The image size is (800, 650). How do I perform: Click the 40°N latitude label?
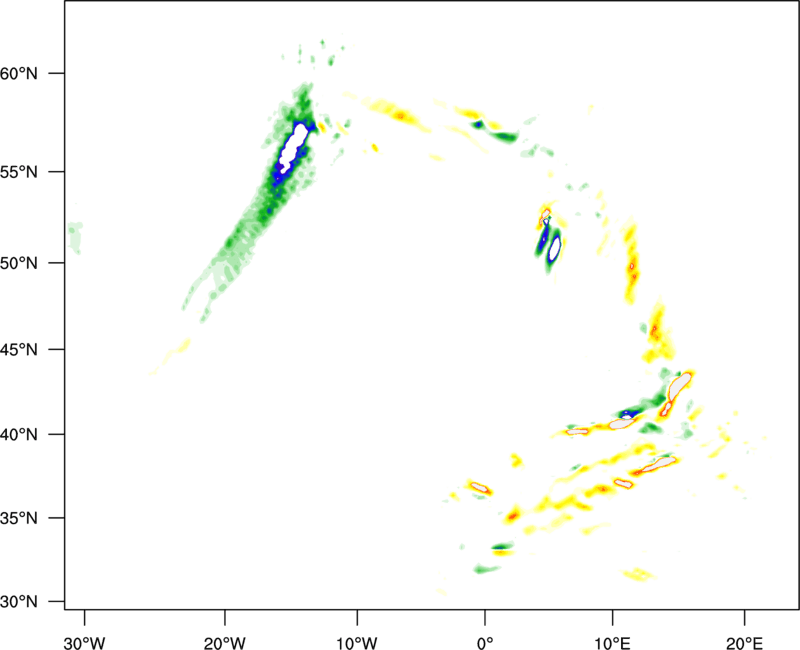(x=19, y=435)
